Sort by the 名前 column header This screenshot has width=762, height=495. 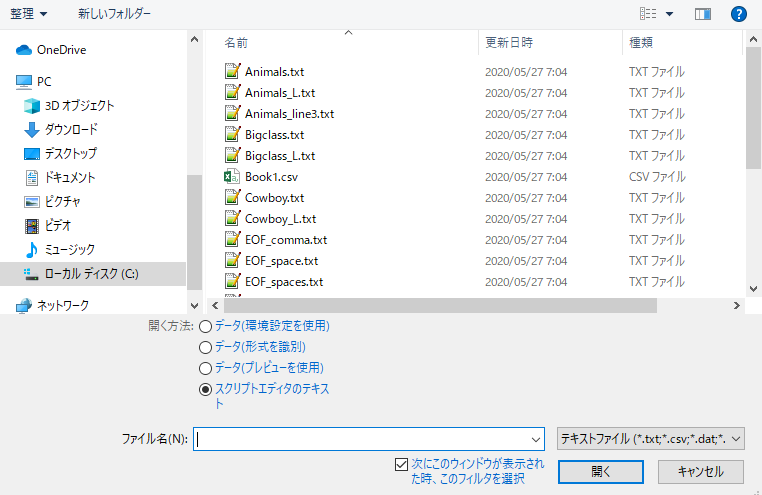(236, 43)
